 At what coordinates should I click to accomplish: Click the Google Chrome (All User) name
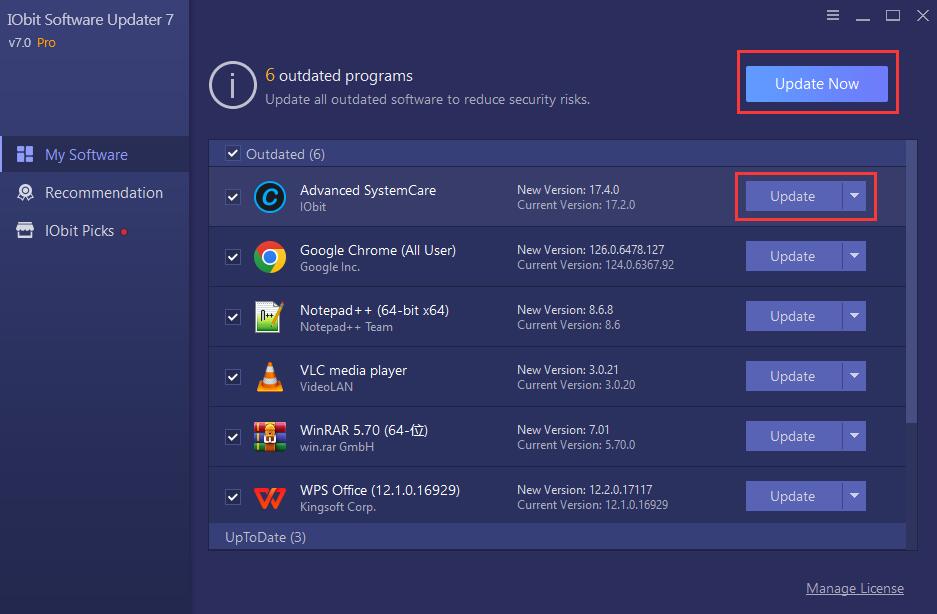click(378, 250)
